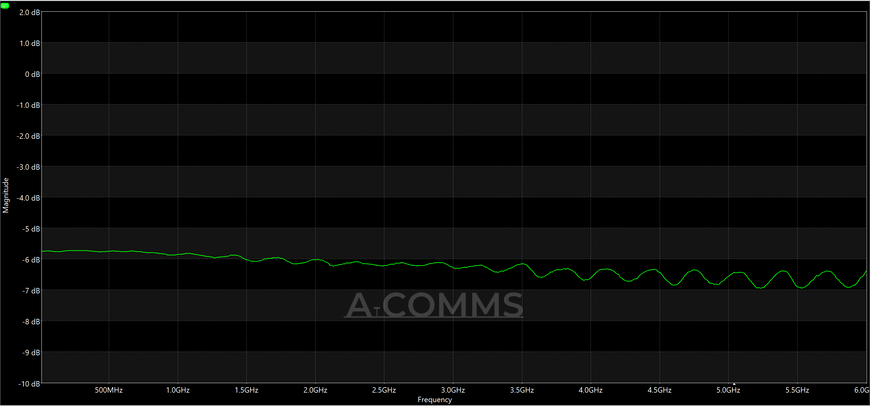This screenshot has height=406, width=870.
Task: Click the '2.5GHz' frequency label
Action: [x=384, y=390]
